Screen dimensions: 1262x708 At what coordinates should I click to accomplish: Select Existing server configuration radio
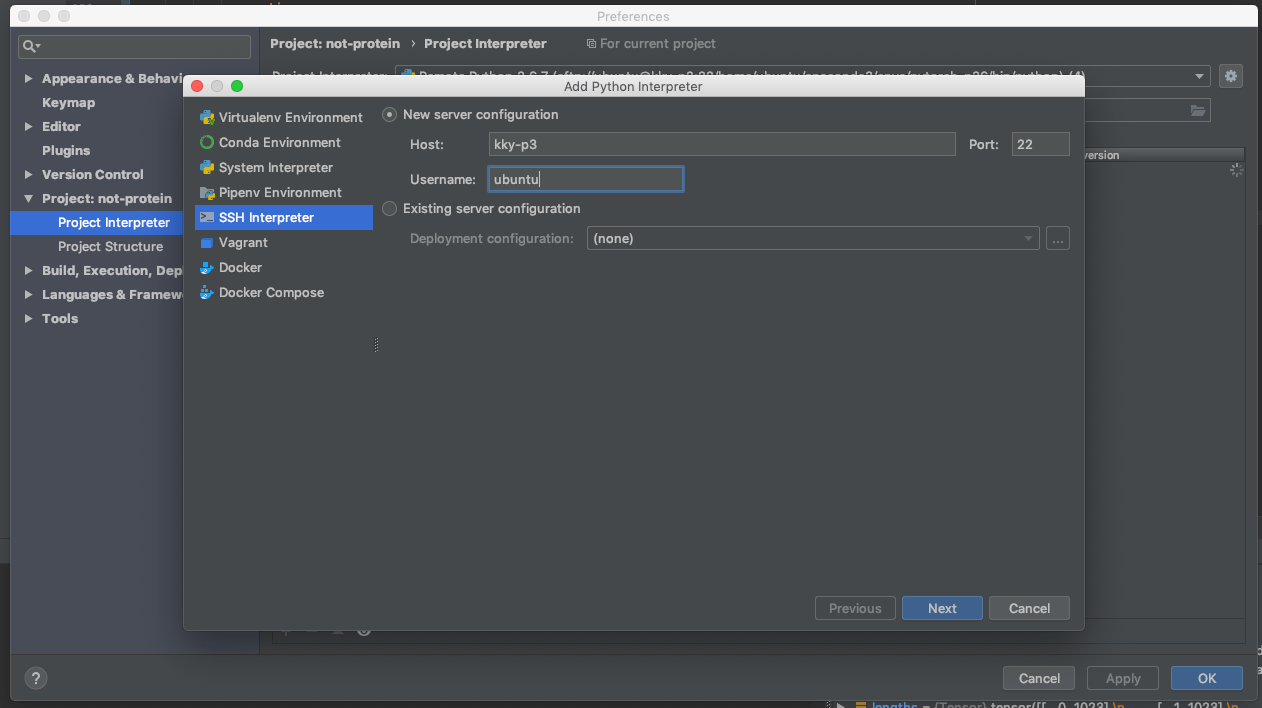click(390, 209)
